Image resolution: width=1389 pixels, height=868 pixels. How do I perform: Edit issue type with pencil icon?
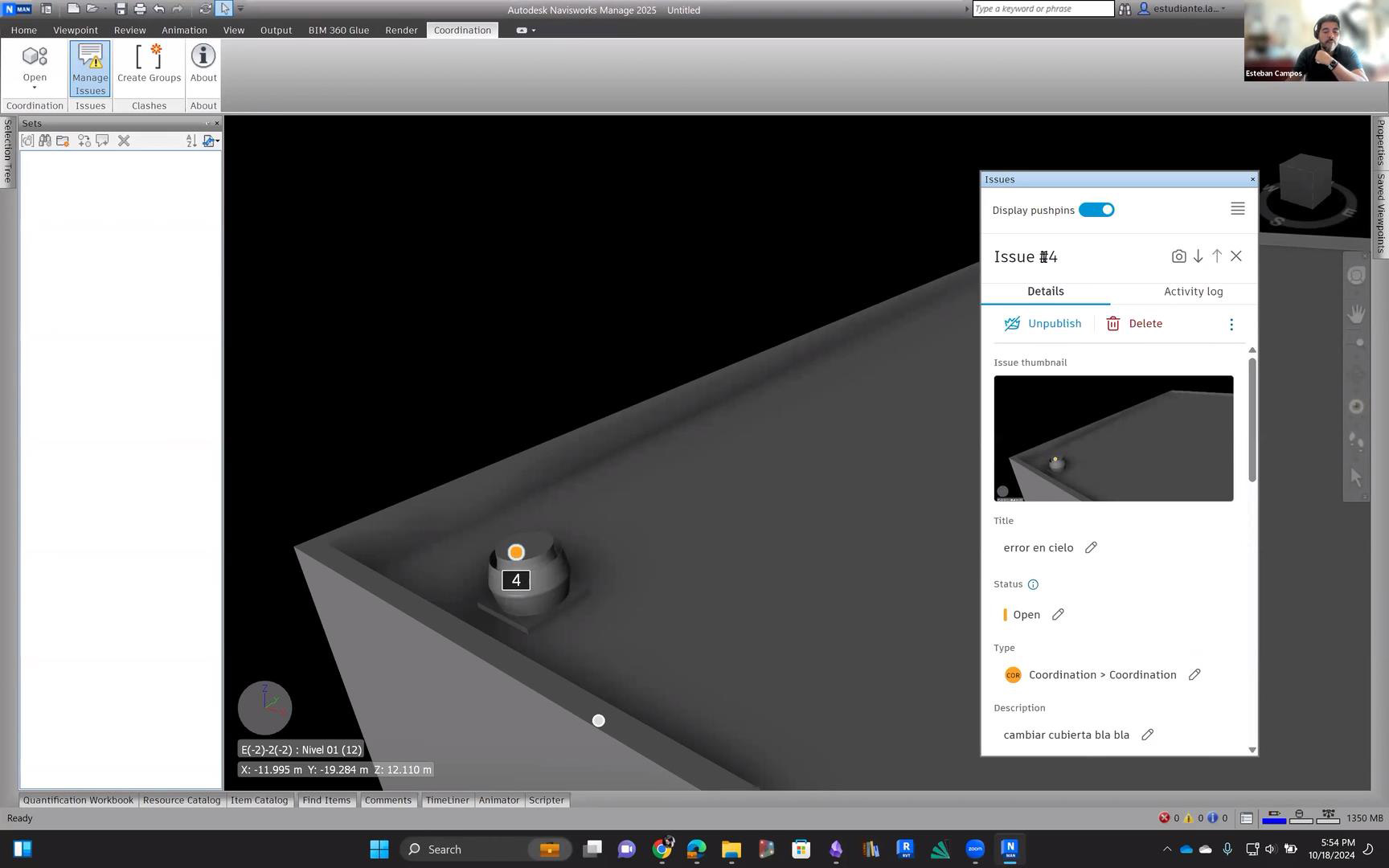pyautogui.click(x=1194, y=675)
